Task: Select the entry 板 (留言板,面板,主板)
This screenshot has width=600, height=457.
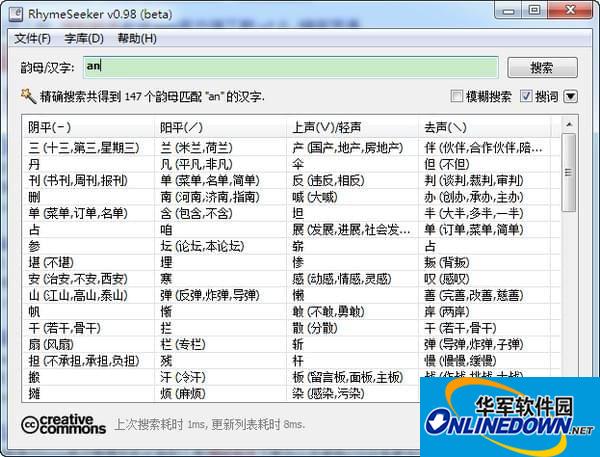Action: click(347, 377)
